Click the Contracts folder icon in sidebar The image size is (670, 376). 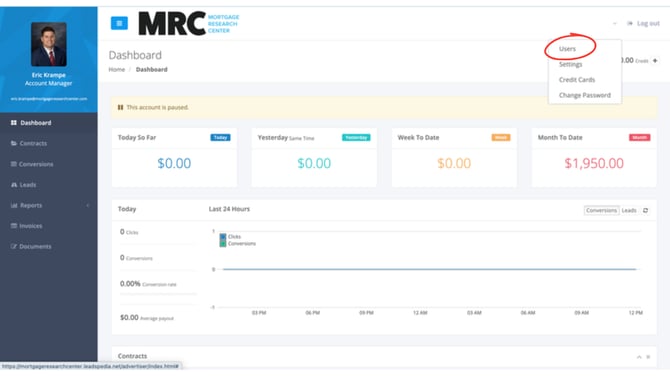pyautogui.click(x=14, y=143)
